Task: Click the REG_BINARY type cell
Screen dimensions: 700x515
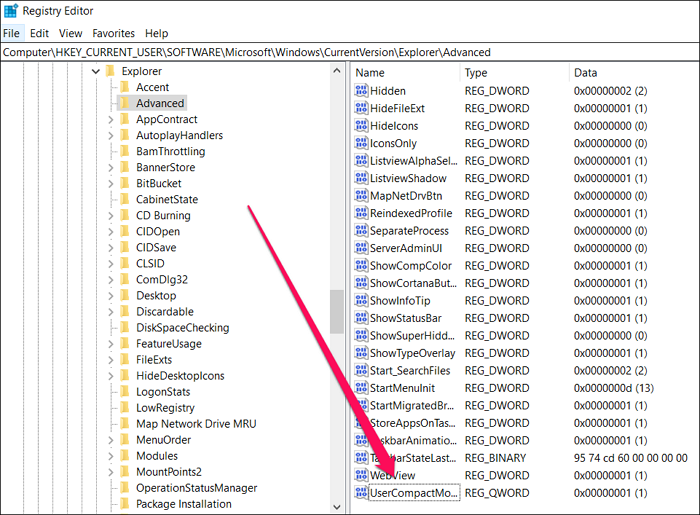Action: 496,458
